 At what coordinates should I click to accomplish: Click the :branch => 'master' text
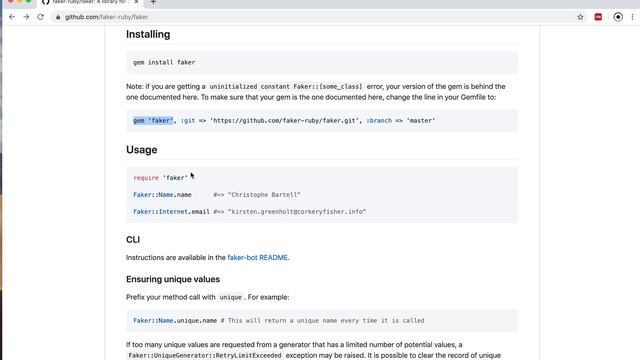point(400,120)
